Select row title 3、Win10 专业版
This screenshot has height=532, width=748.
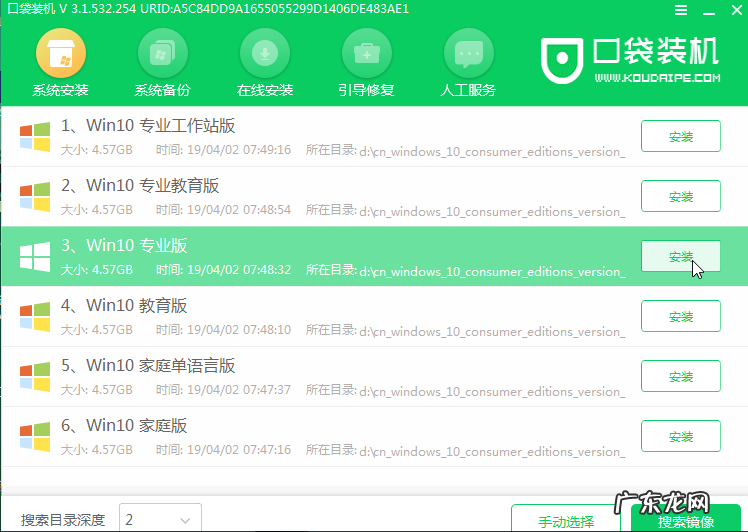coord(124,246)
